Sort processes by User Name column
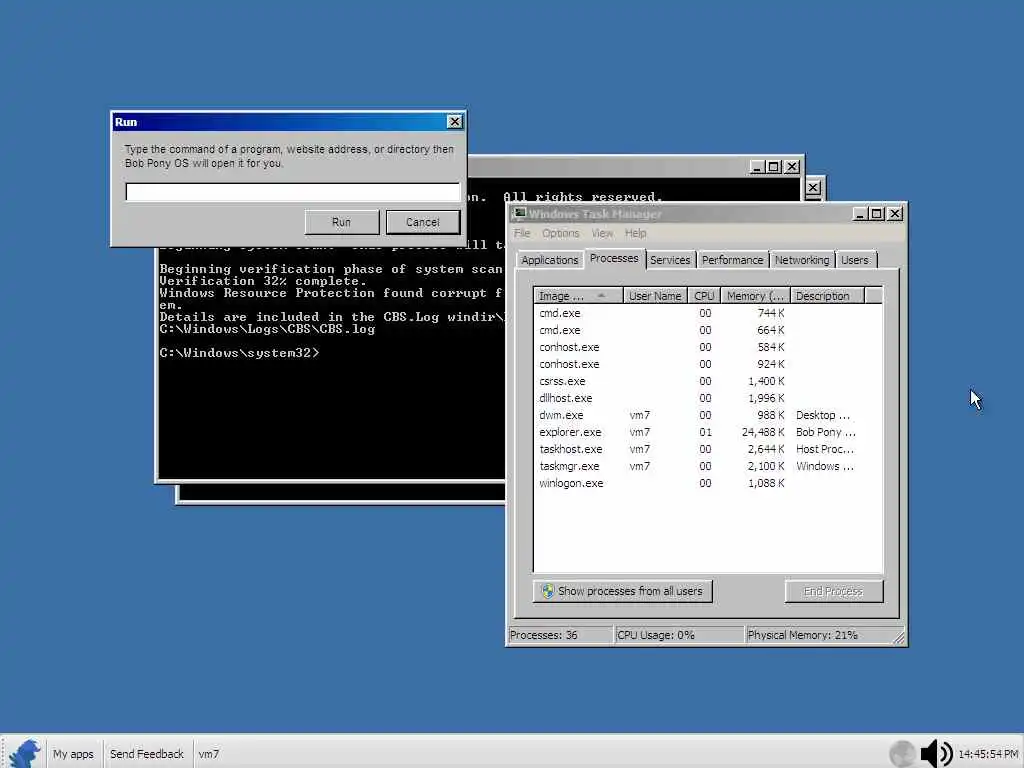This screenshot has height=768, width=1024. [x=655, y=296]
